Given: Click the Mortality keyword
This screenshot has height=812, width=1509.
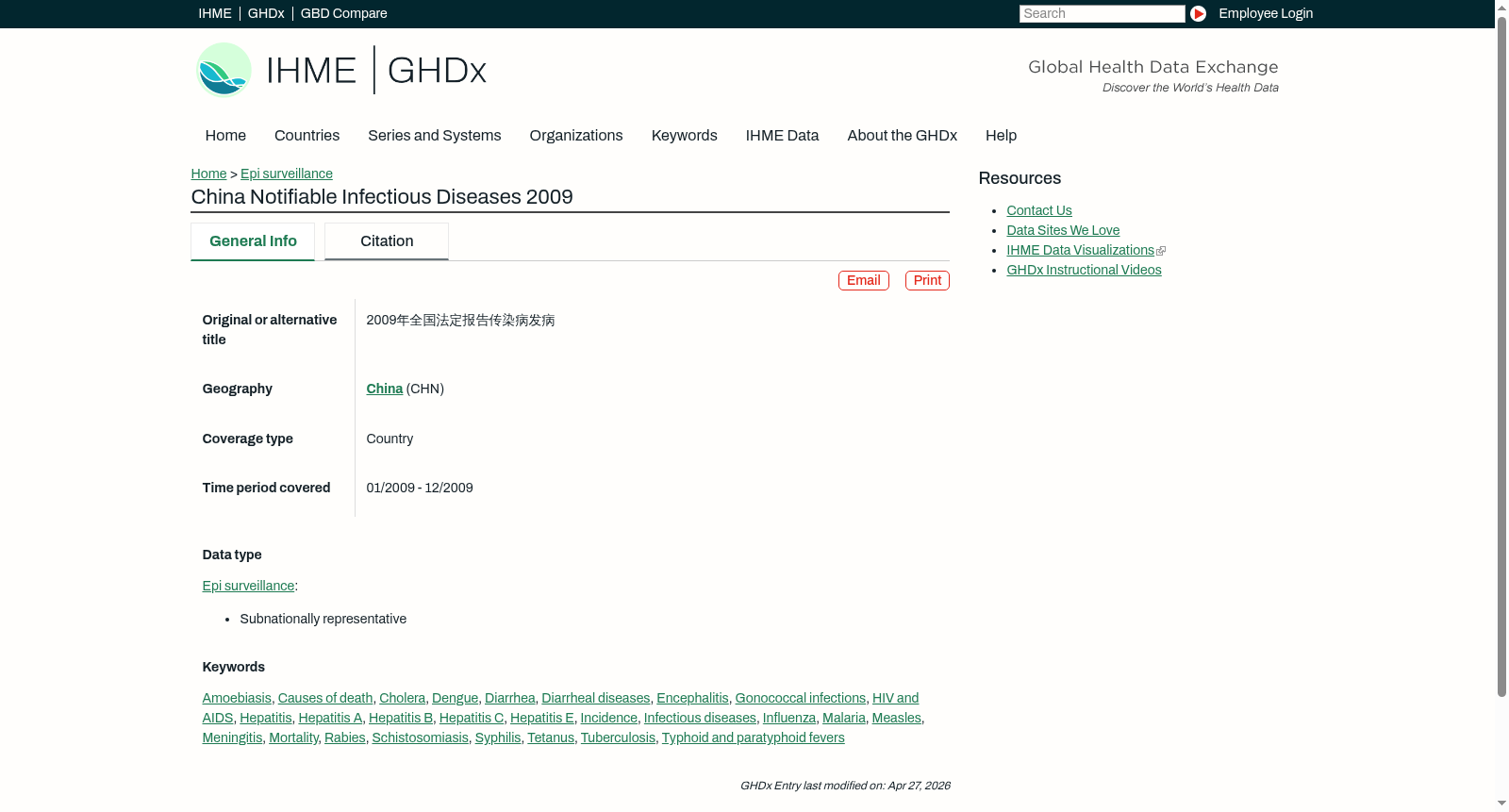Looking at the screenshot, I should tap(293, 737).
